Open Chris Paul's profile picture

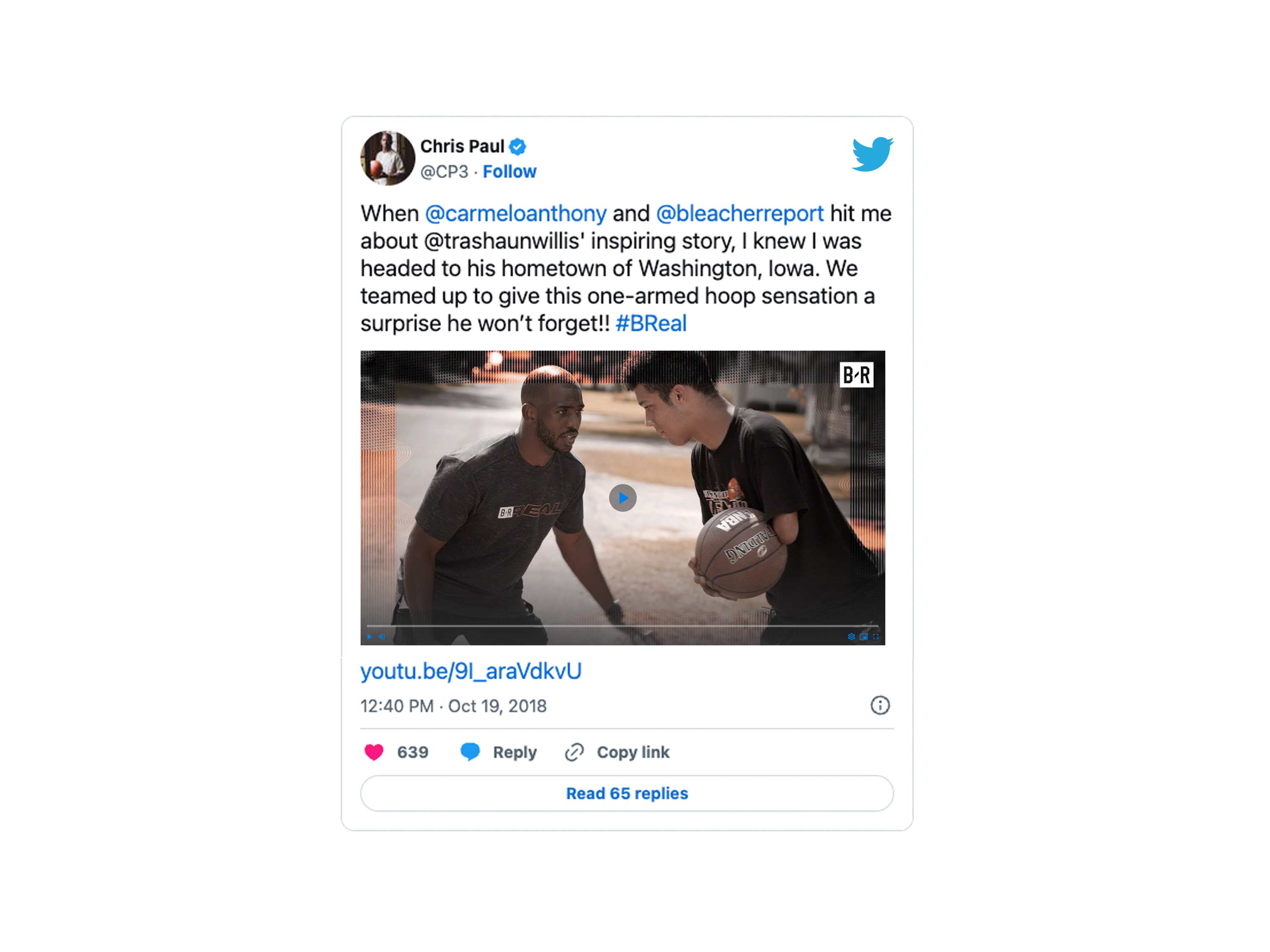click(x=387, y=158)
